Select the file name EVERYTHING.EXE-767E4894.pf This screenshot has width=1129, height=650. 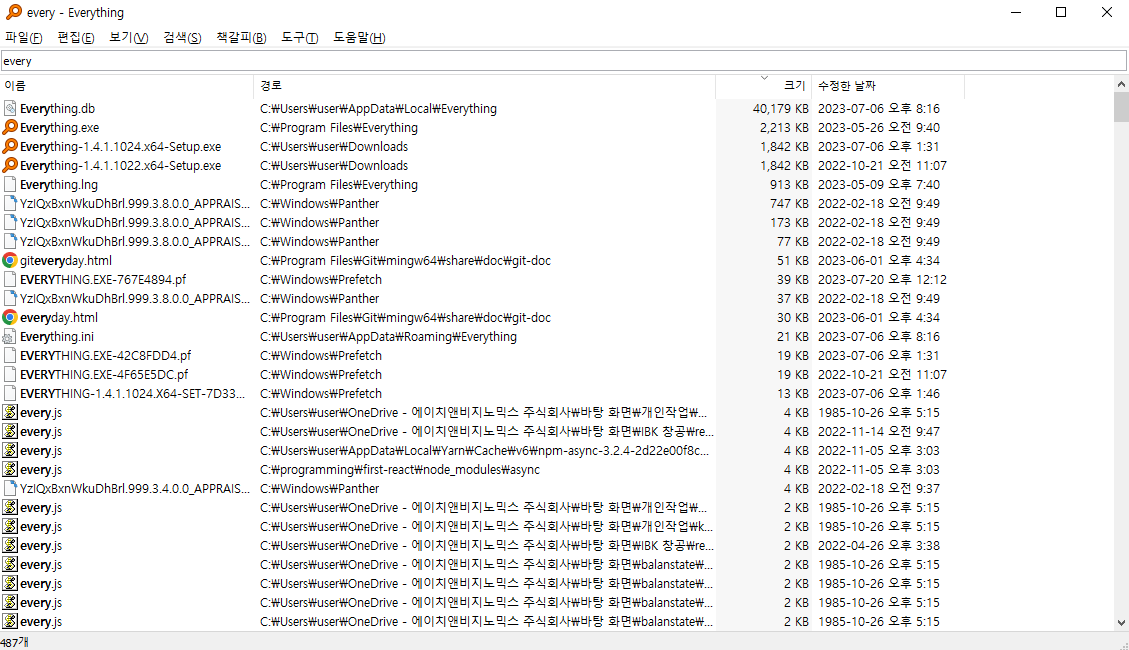tap(103, 279)
